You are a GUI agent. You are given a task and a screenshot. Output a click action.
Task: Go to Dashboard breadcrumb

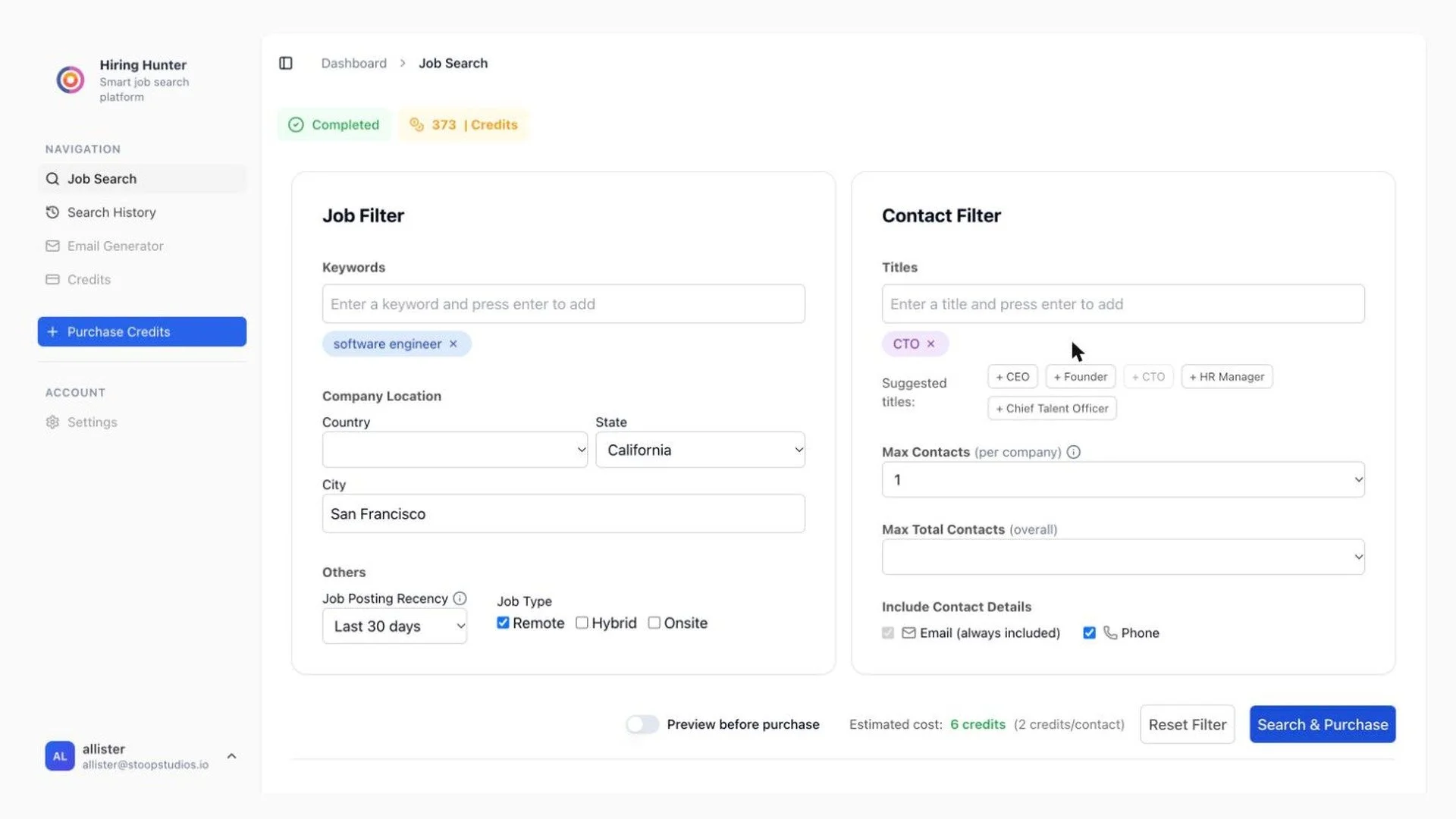pyautogui.click(x=354, y=63)
